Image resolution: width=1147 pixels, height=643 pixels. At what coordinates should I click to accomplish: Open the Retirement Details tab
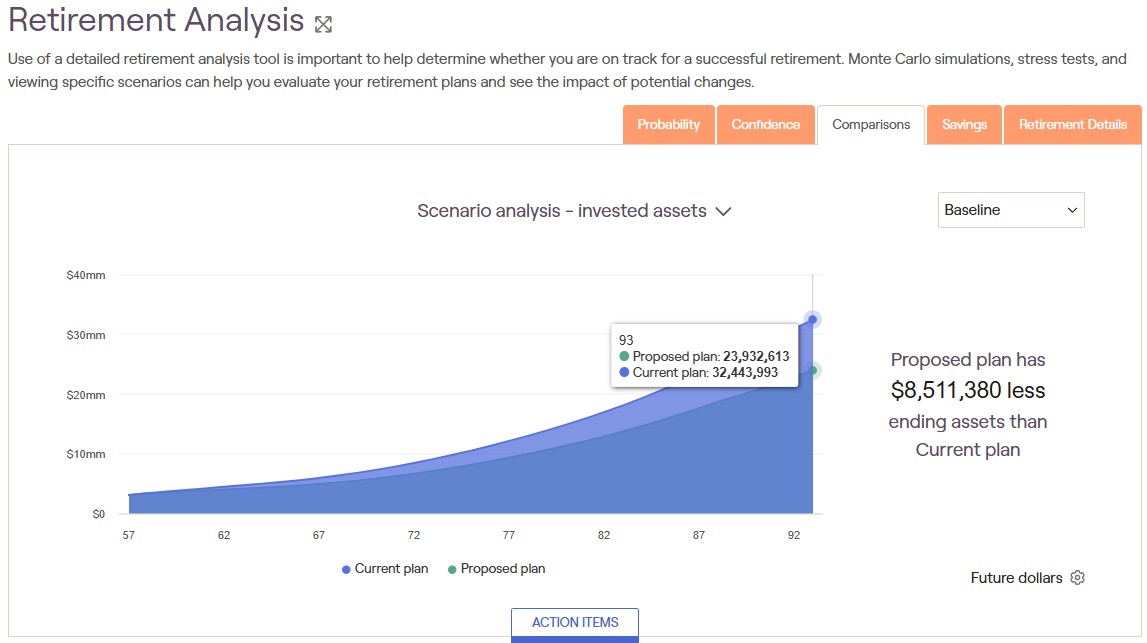click(1072, 125)
